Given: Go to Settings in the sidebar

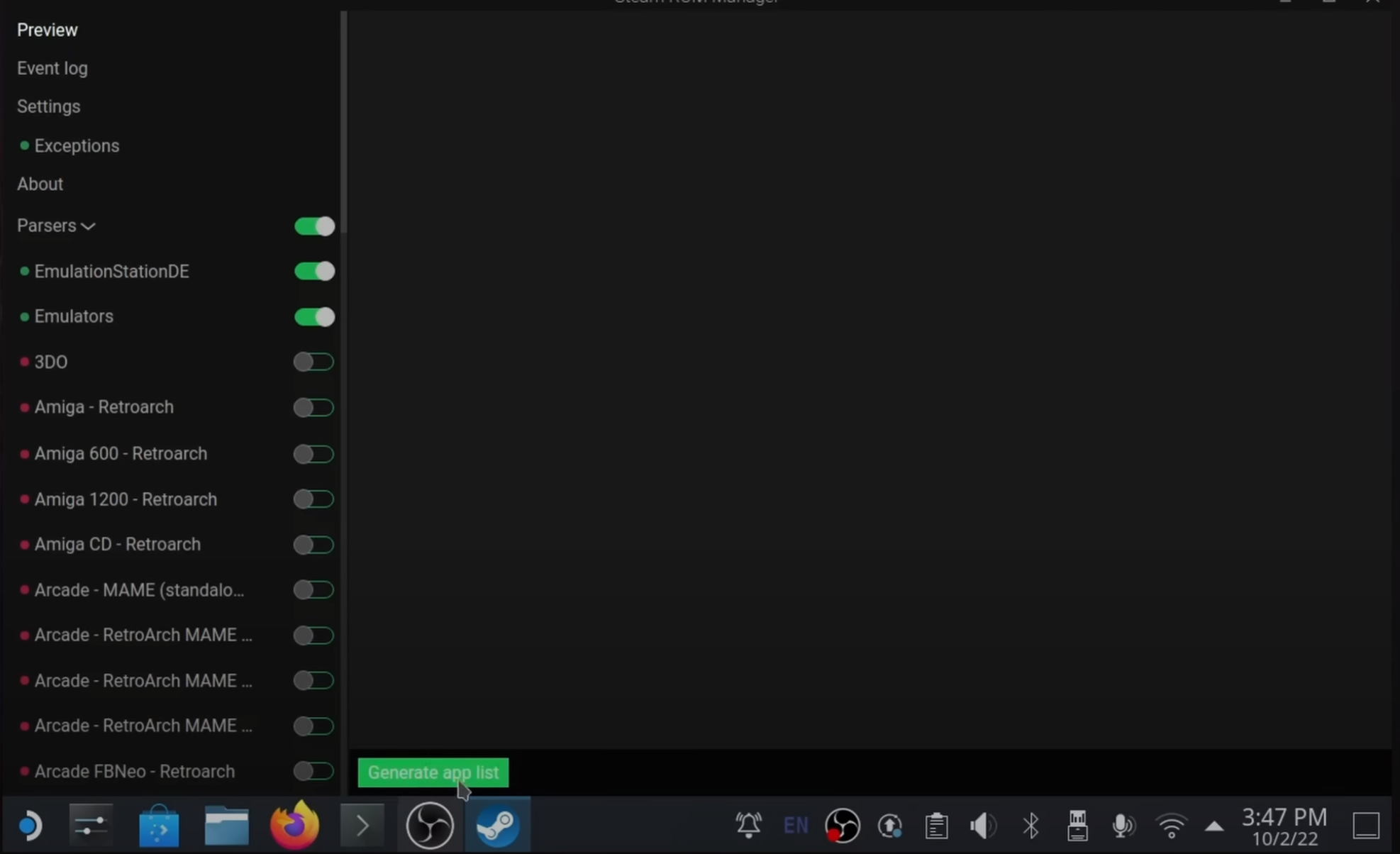Looking at the screenshot, I should click(48, 106).
